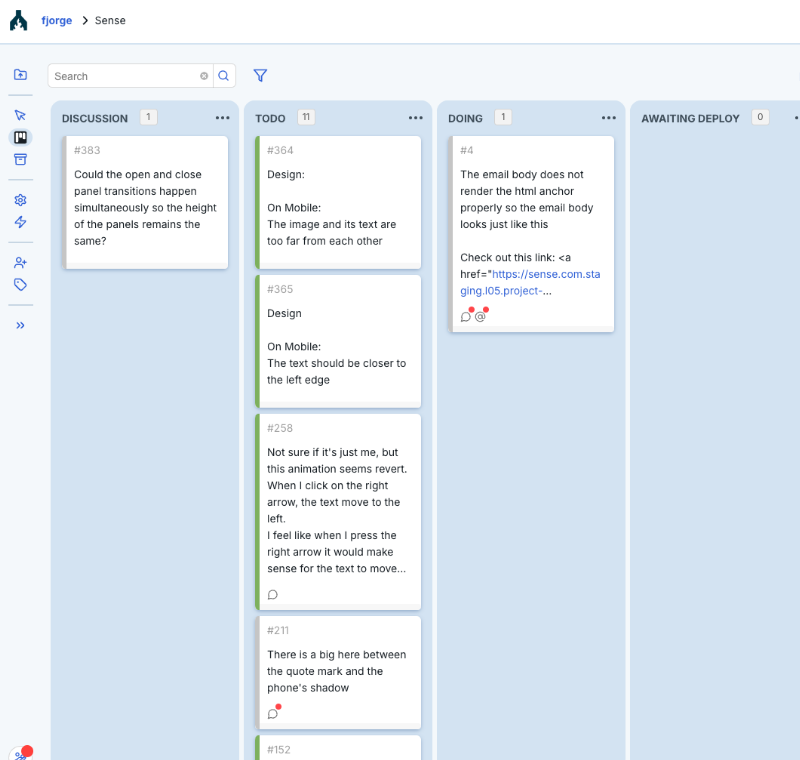Open the filter funnel icon

[x=260, y=75]
